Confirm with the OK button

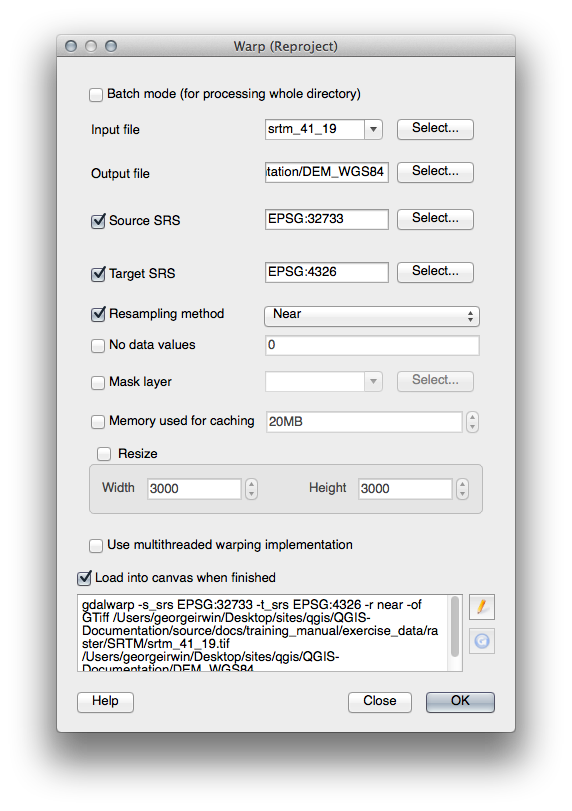click(x=460, y=702)
